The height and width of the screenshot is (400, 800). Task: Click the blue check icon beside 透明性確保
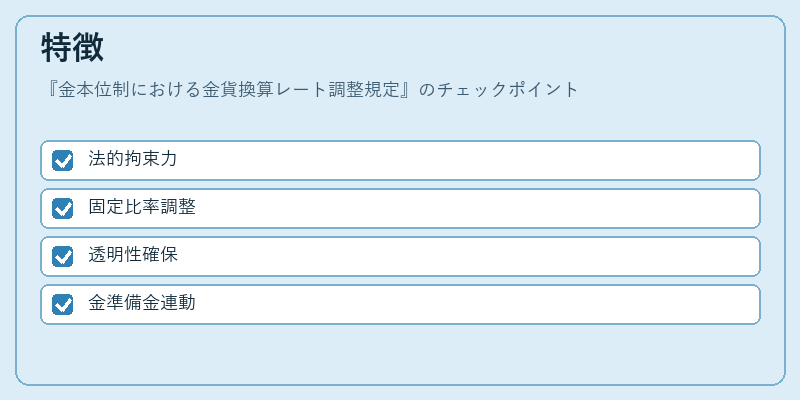click(62, 256)
